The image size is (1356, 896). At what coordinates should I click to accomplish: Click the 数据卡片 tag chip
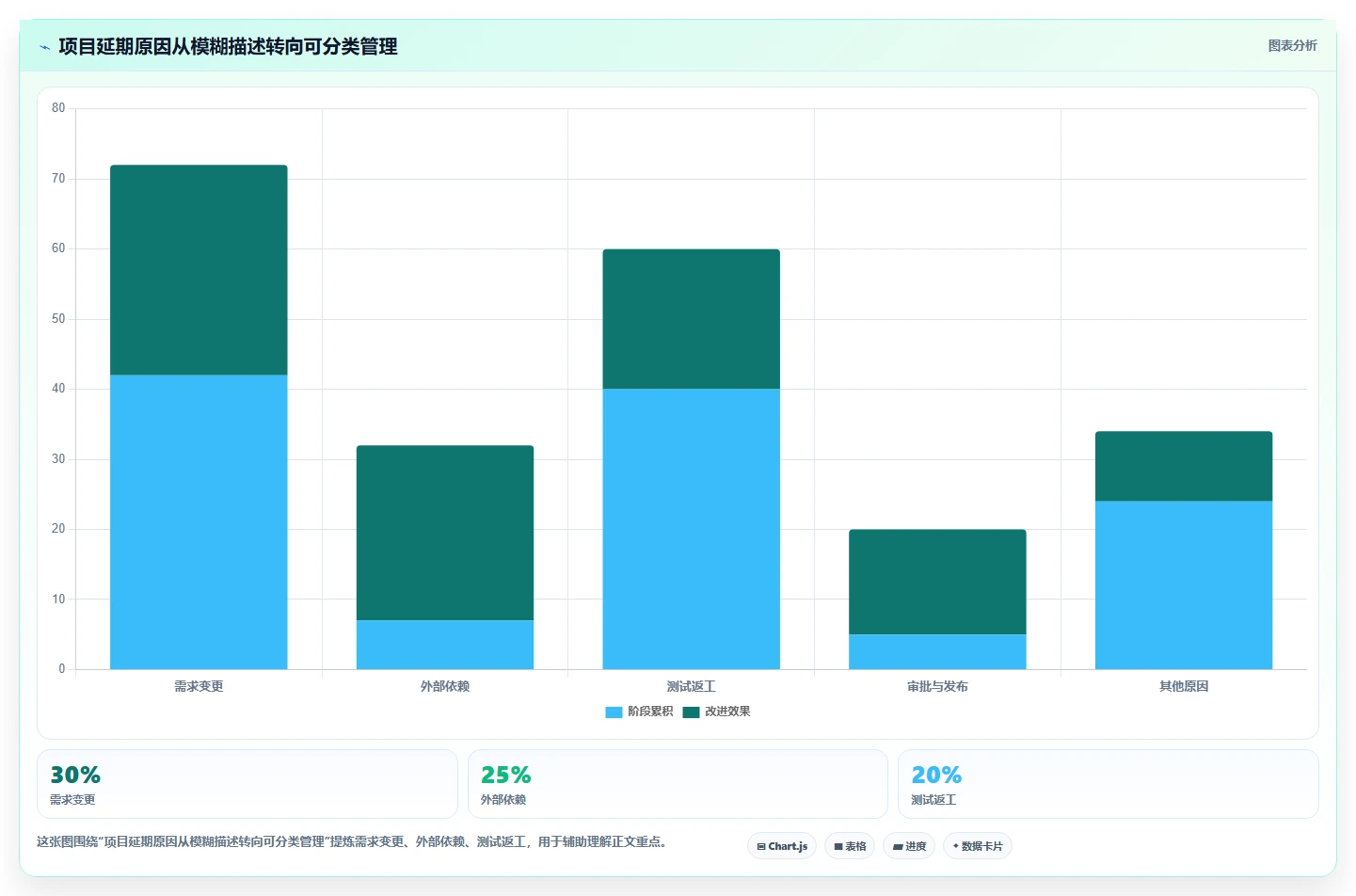(978, 846)
